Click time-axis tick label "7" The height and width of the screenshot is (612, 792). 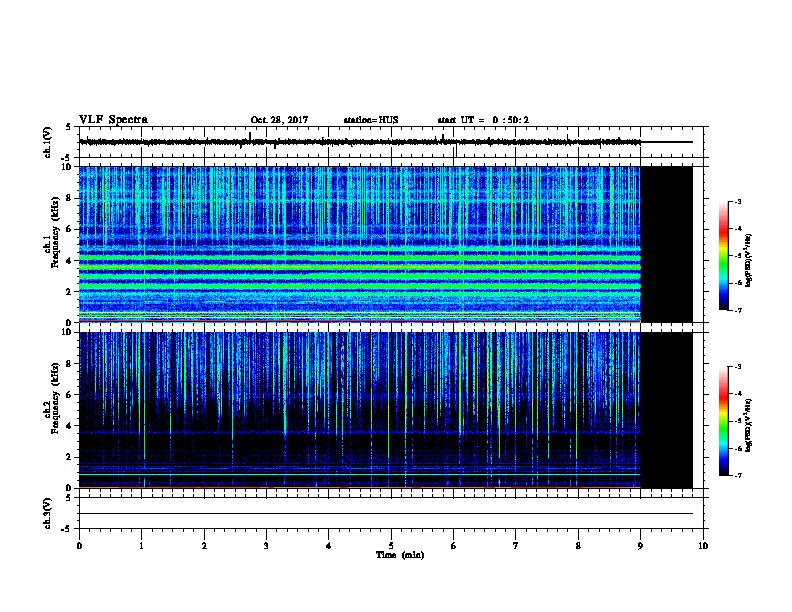click(516, 545)
